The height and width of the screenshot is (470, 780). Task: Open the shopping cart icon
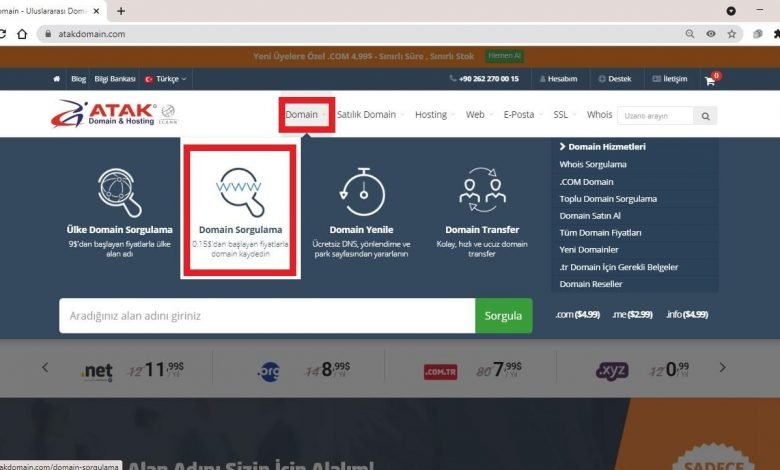(710, 80)
